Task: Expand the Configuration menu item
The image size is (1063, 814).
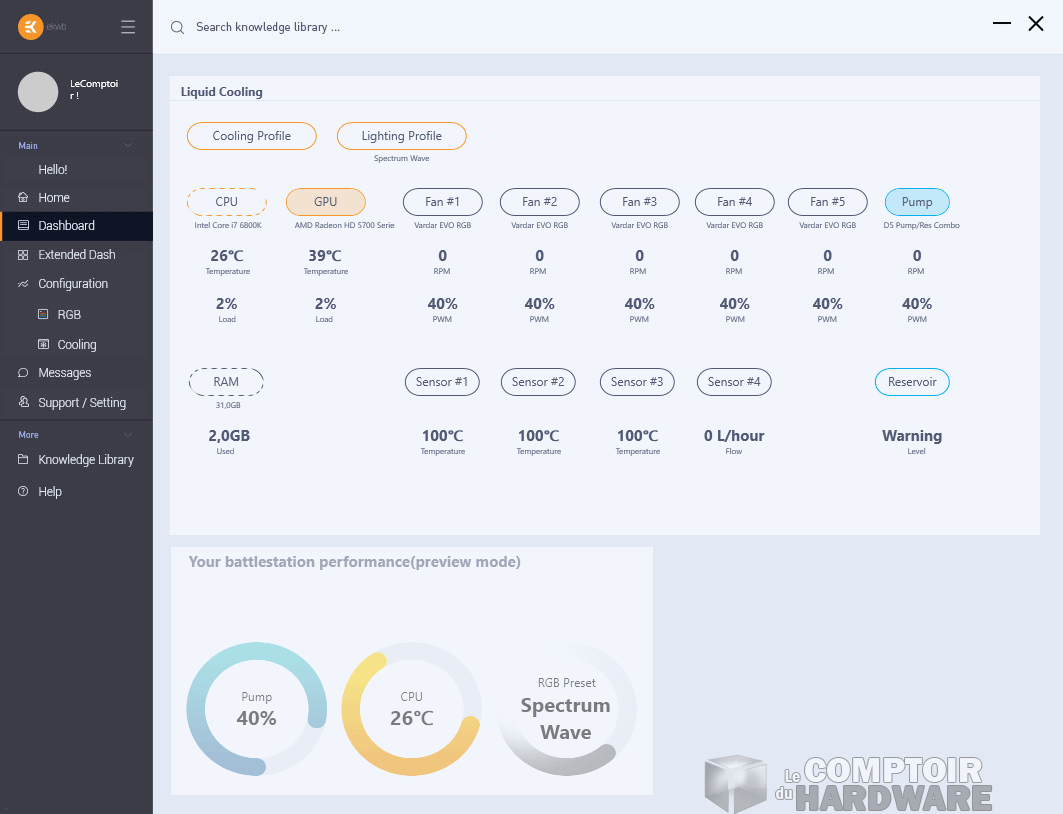Action: pyautogui.click(x=73, y=284)
